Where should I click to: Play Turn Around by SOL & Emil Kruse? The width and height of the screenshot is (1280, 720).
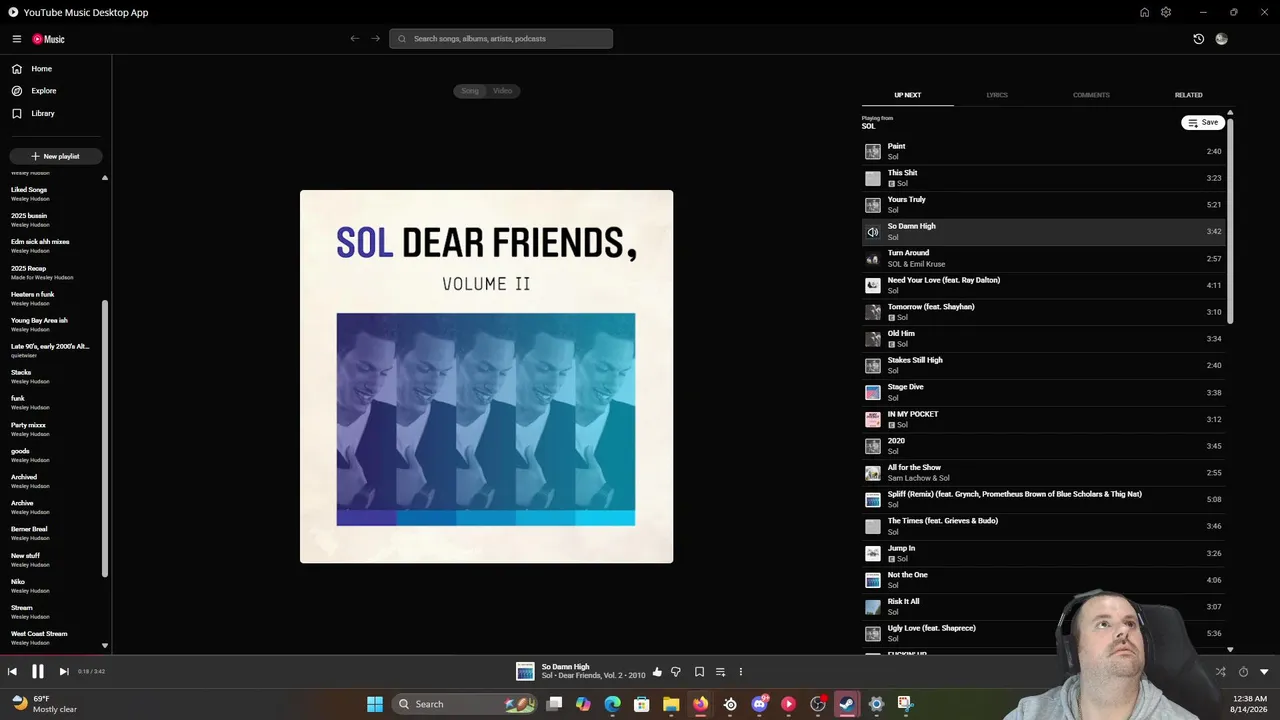[1043, 258]
